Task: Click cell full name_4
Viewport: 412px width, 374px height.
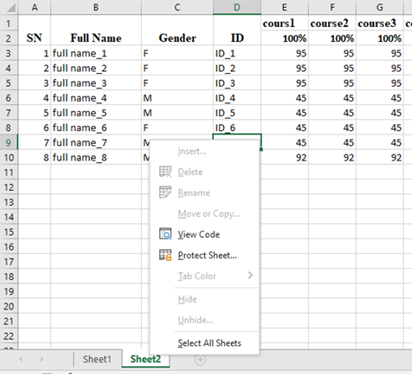Action: (x=96, y=98)
